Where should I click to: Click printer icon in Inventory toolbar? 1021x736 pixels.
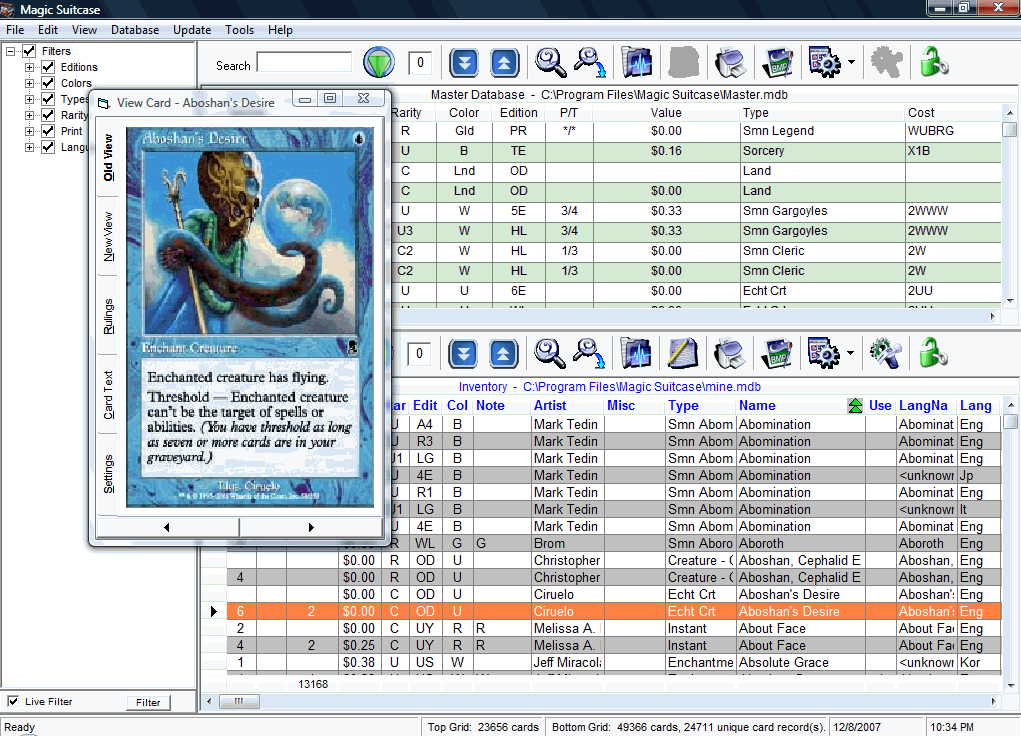click(x=730, y=354)
